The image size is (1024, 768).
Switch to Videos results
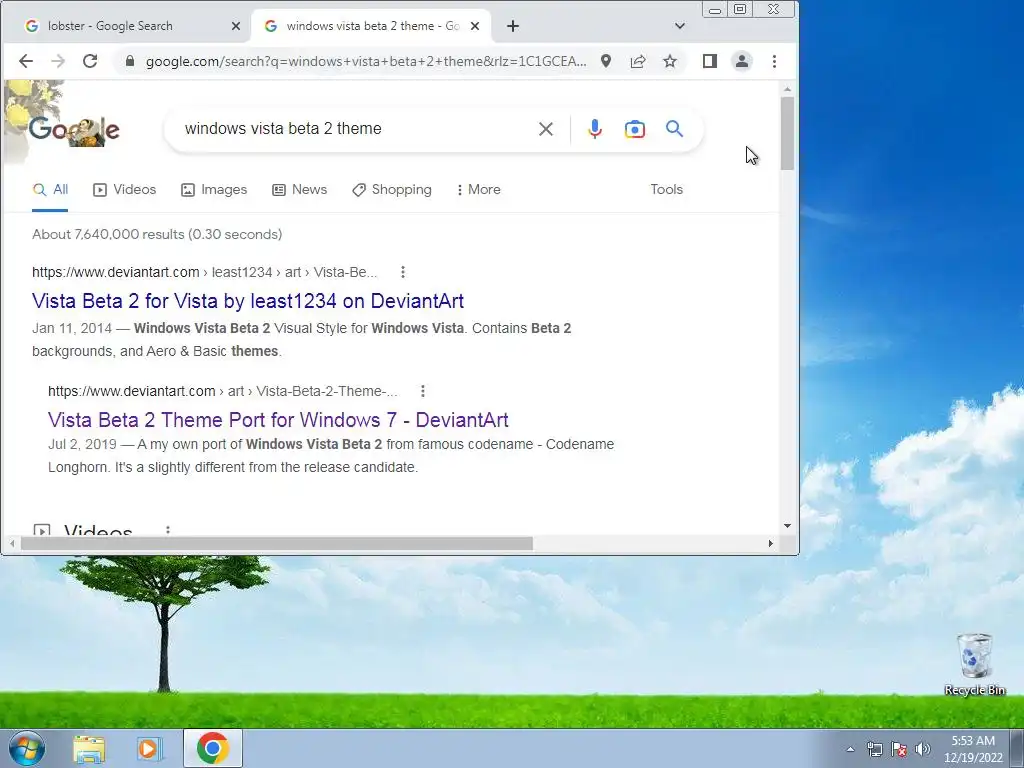point(125,189)
